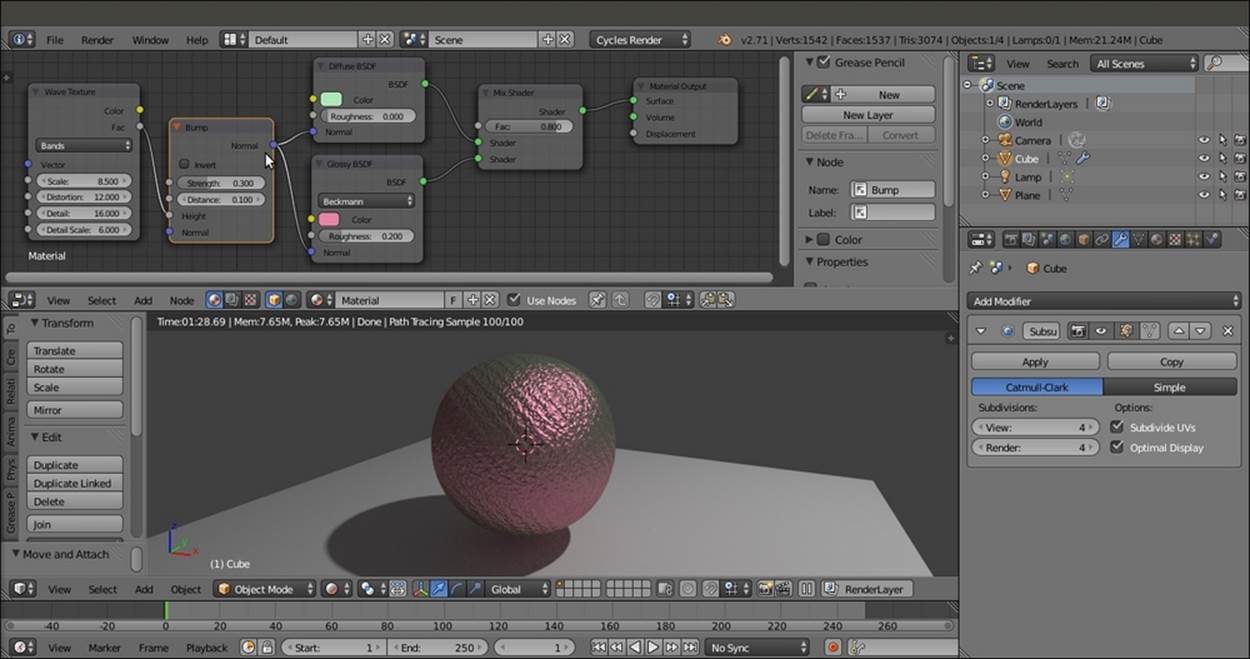Viewport: 1250px width, 659px height.
Task: Open the Modifiers tab wrench icon
Action: click(1120, 240)
